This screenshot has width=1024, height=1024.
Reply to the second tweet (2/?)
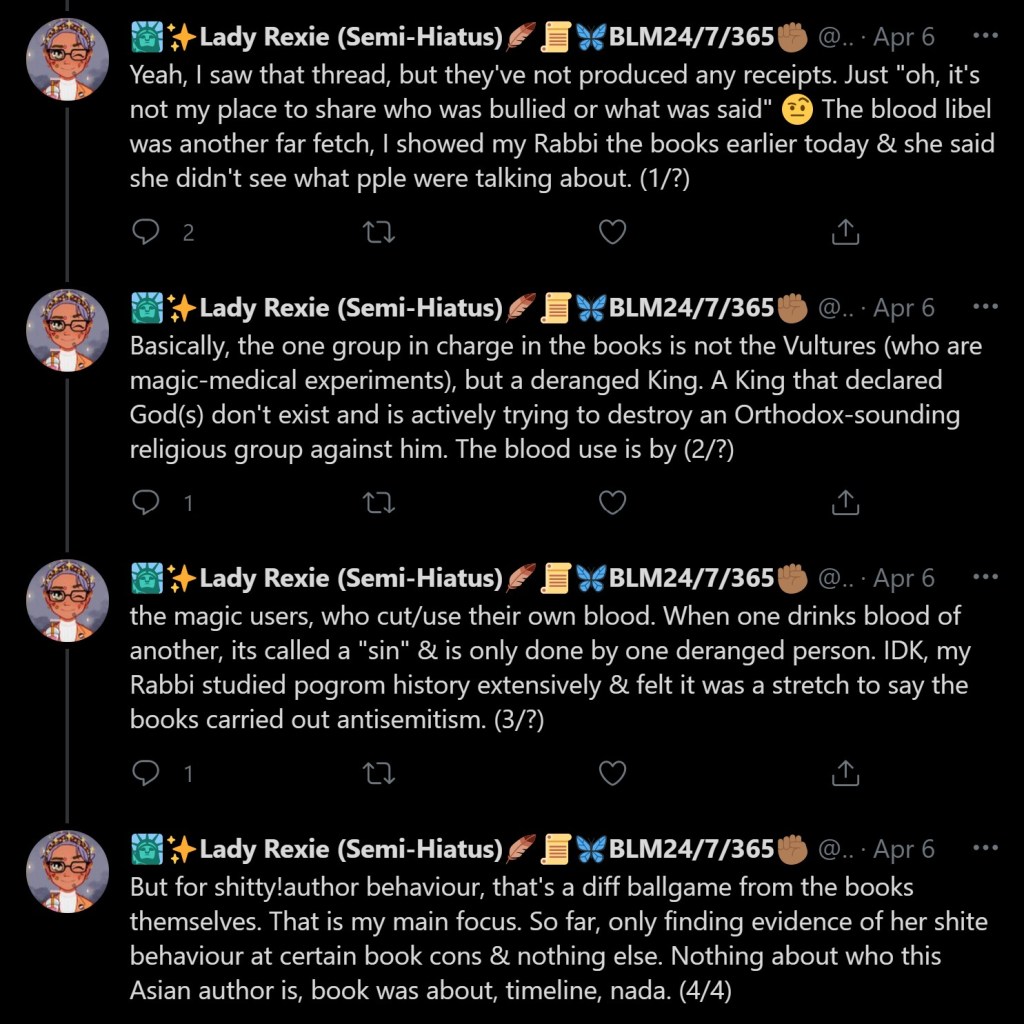(x=146, y=503)
